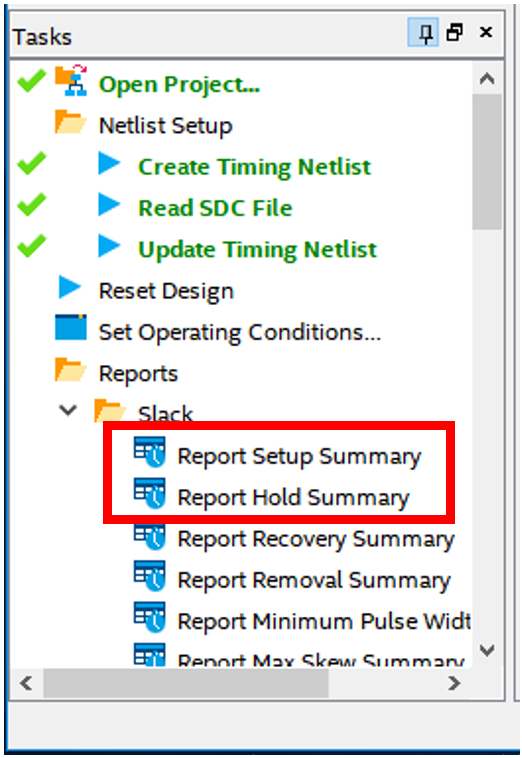This screenshot has height=758, width=522.
Task: Open the Open Project... link
Action: (x=179, y=85)
